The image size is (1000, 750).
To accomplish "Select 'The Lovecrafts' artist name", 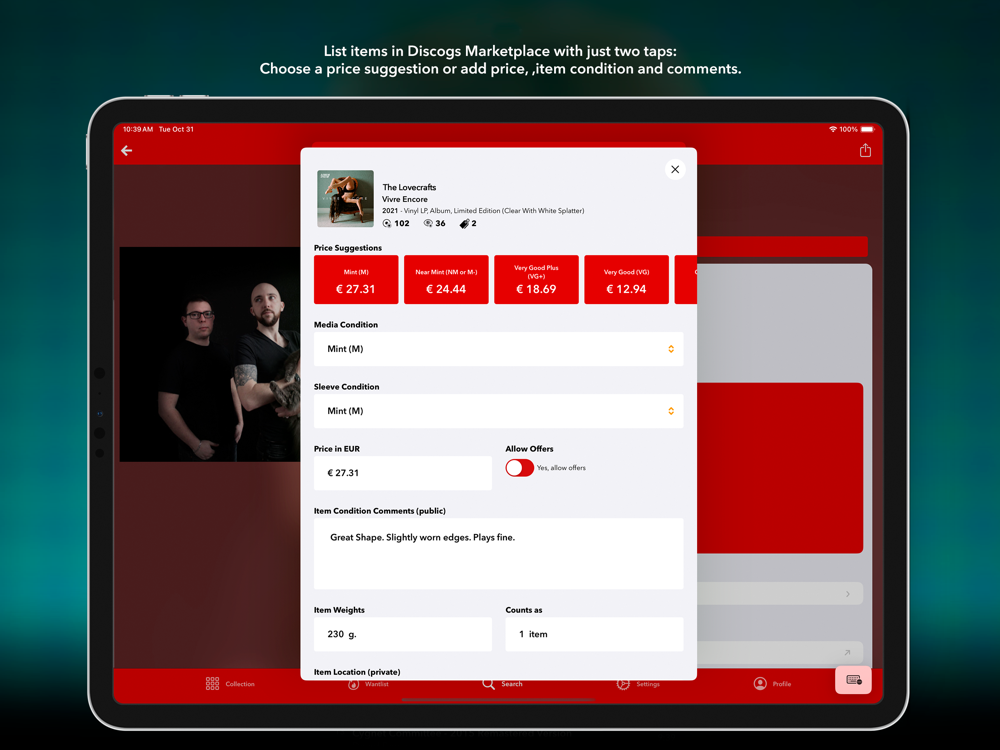I will 409,187.
